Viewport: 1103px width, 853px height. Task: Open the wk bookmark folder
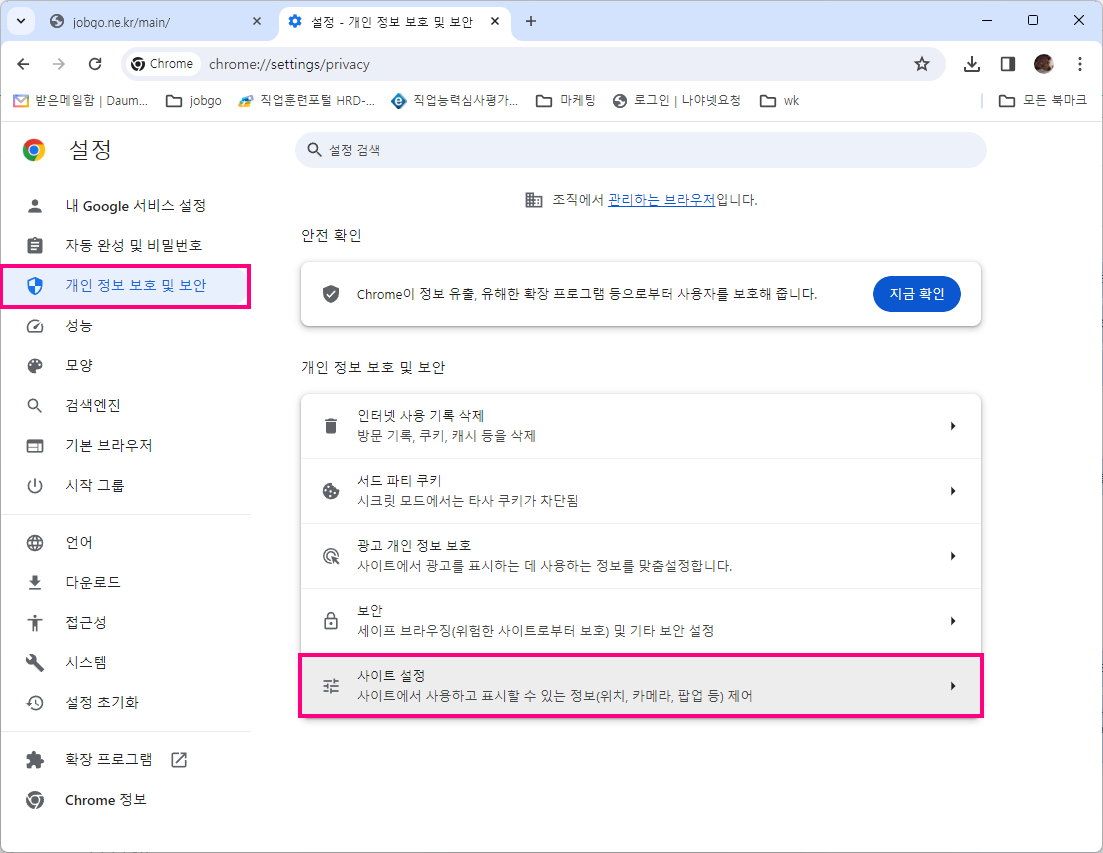point(779,101)
